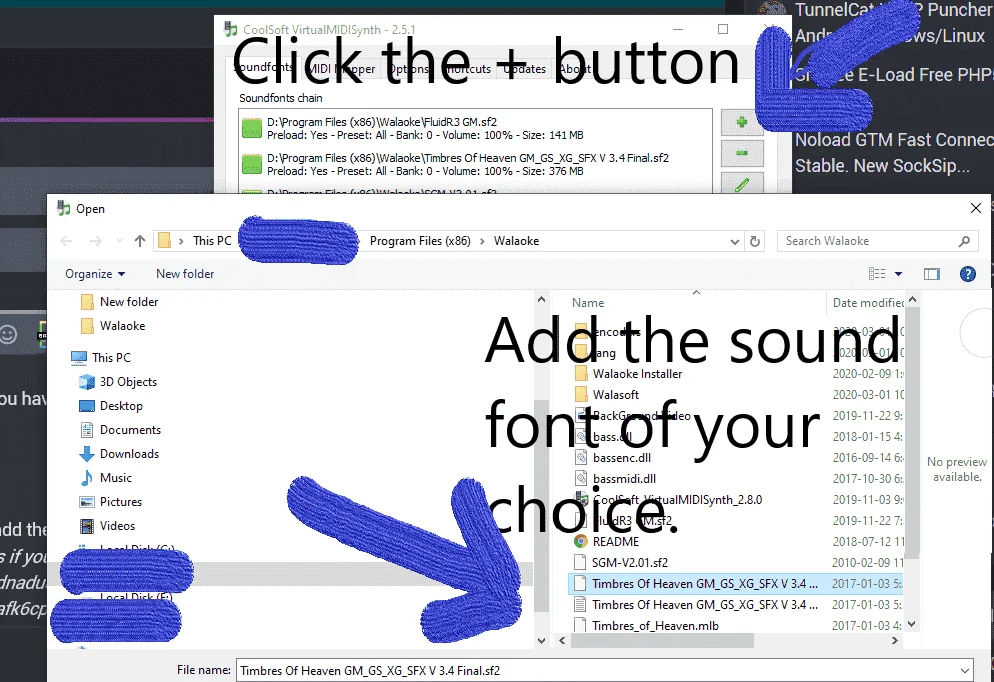The height and width of the screenshot is (682, 994).
Task: Click navigation pane scroll up arrow
Action: tap(541, 300)
